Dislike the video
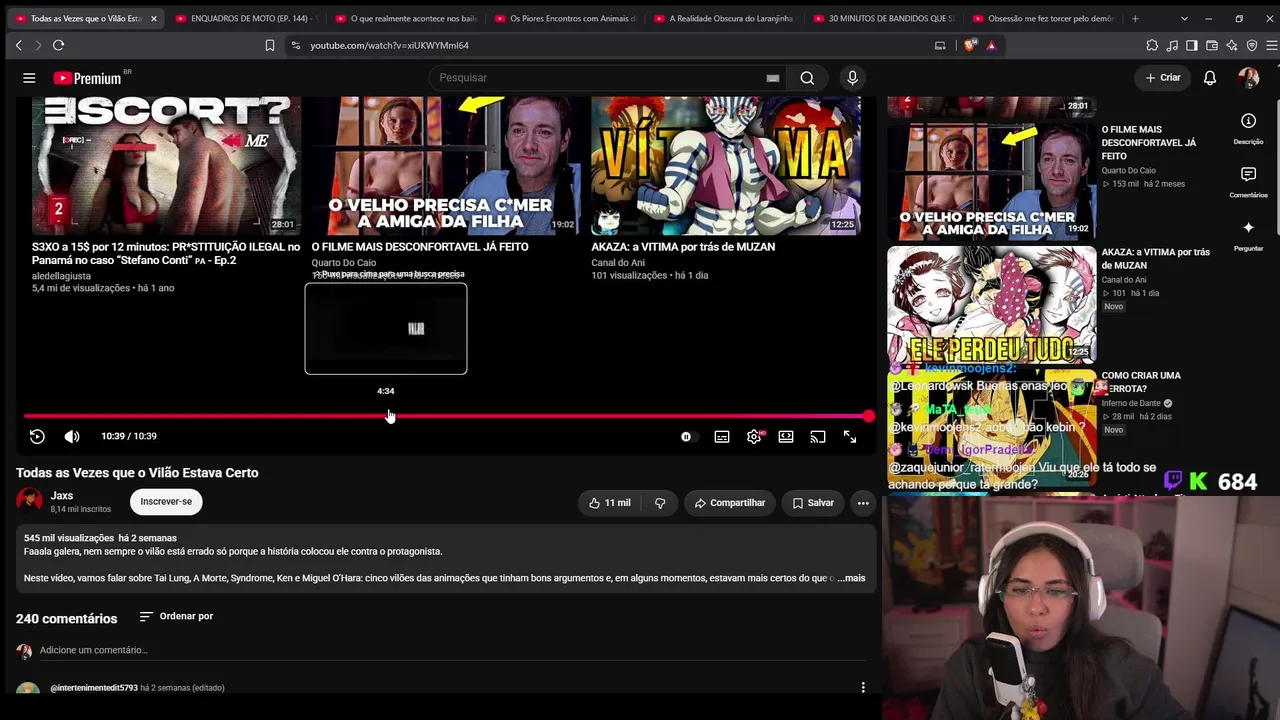The image size is (1280, 720). coord(660,503)
